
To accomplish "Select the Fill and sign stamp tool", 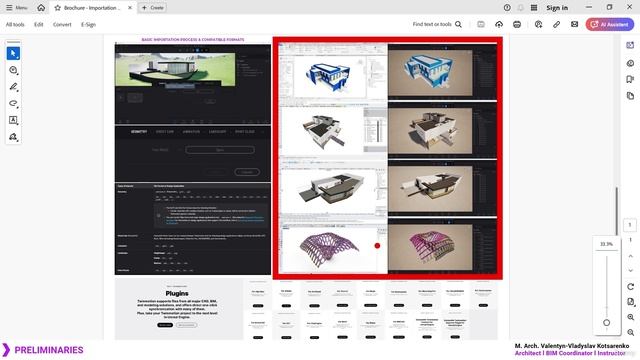I will [x=13, y=137].
